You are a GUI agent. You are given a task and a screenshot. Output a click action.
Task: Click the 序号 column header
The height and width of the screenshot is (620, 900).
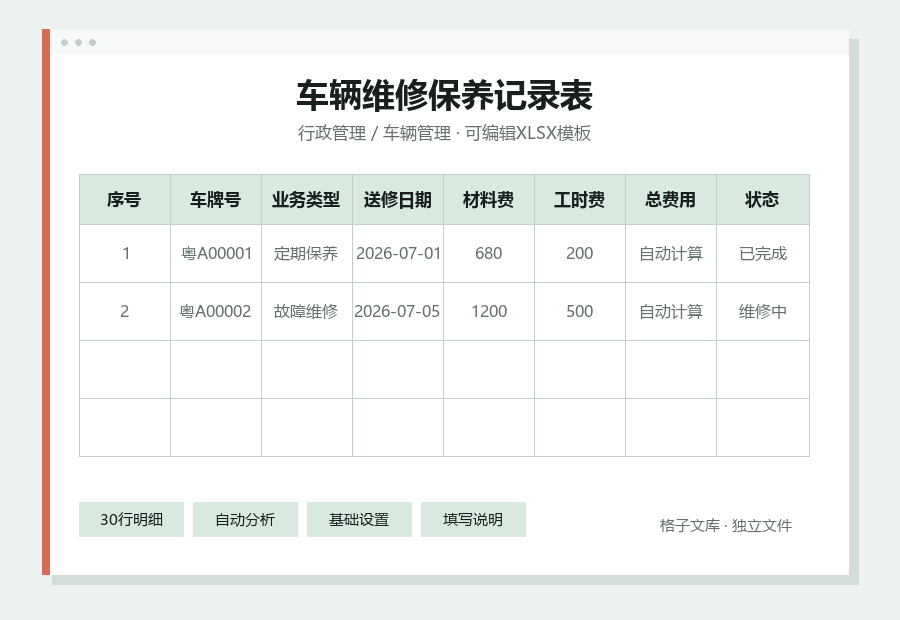[x=125, y=200]
